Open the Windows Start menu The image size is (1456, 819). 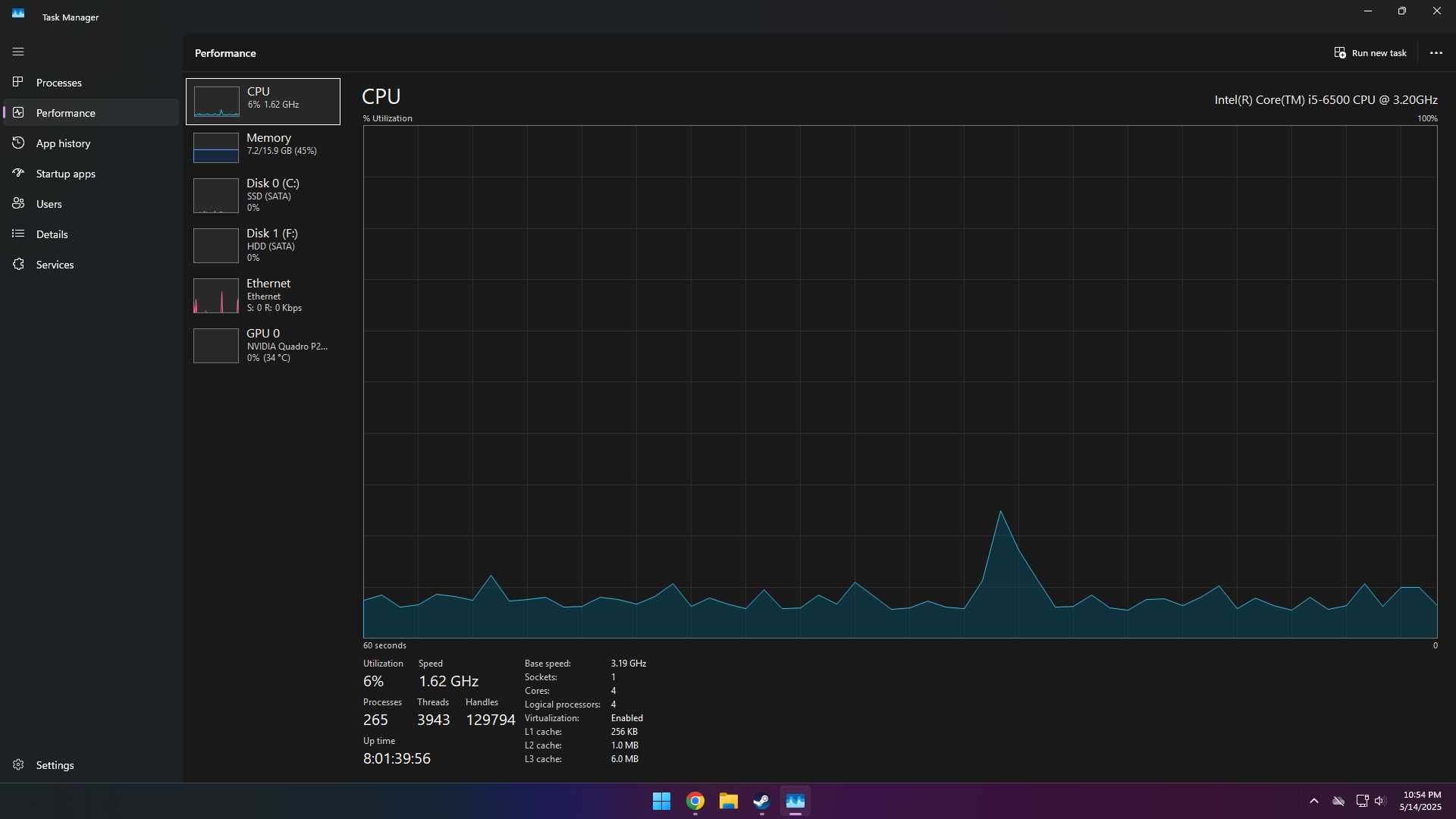[x=661, y=801]
